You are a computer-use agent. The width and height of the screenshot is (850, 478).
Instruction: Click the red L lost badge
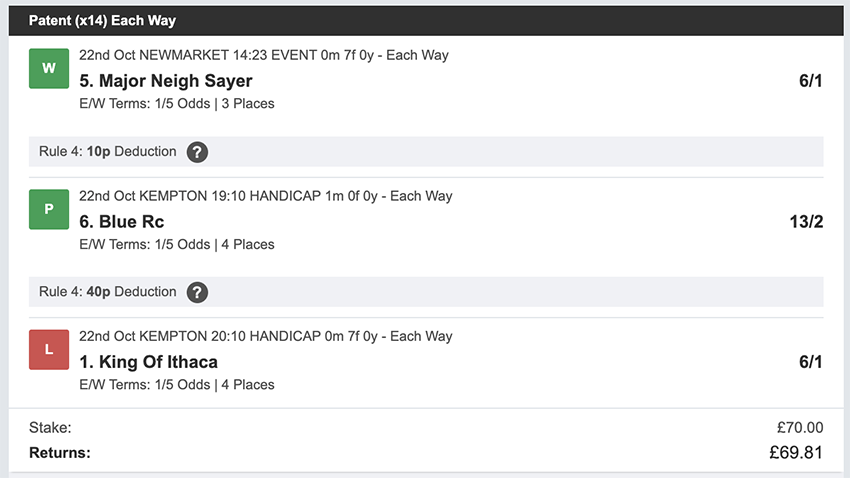point(49,350)
